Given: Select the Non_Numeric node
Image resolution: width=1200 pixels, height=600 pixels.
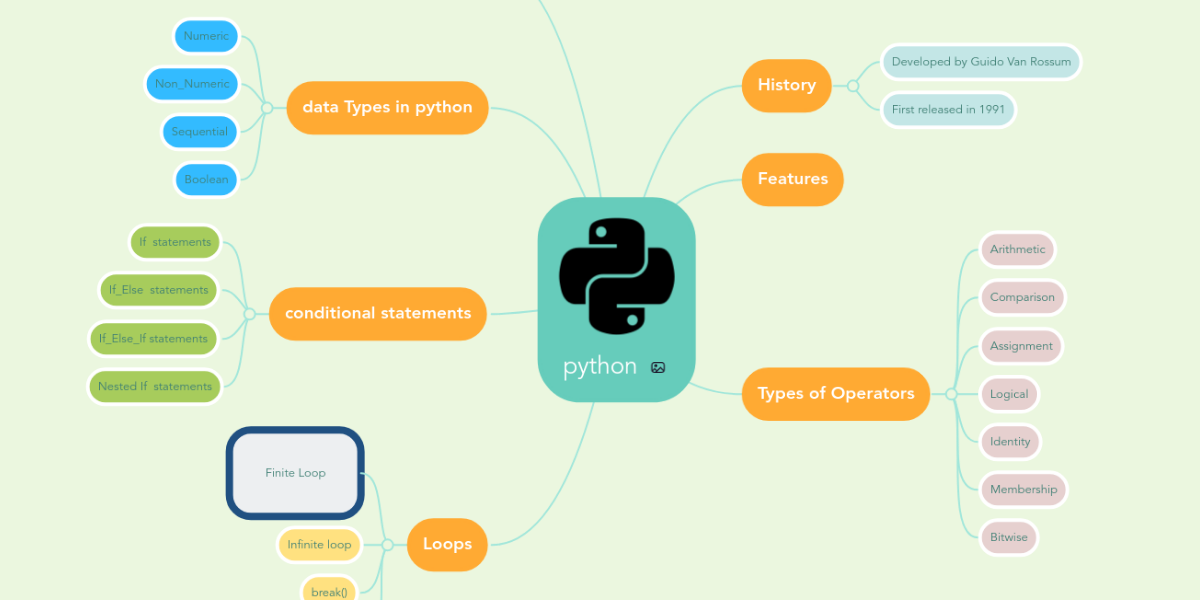Looking at the screenshot, I should 192,84.
